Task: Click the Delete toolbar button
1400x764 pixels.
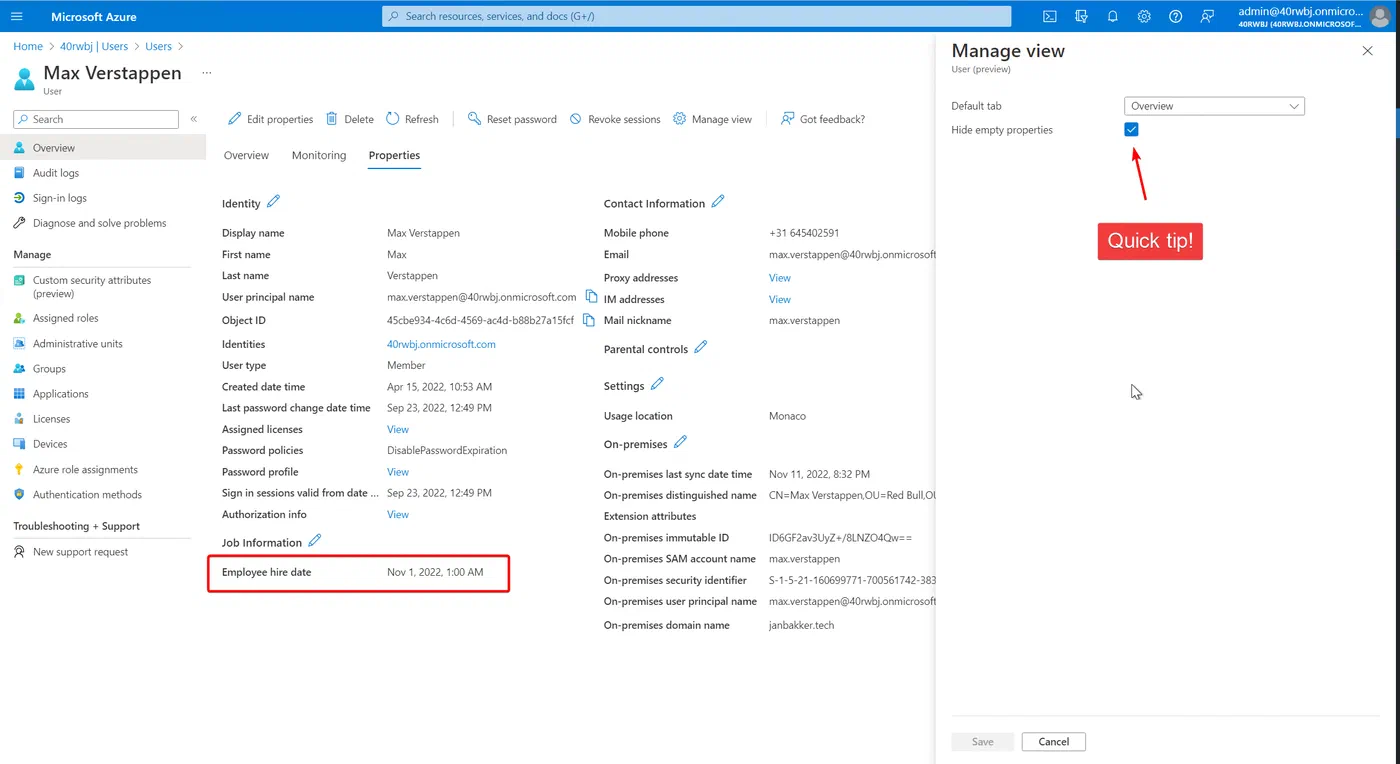Action: click(350, 119)
